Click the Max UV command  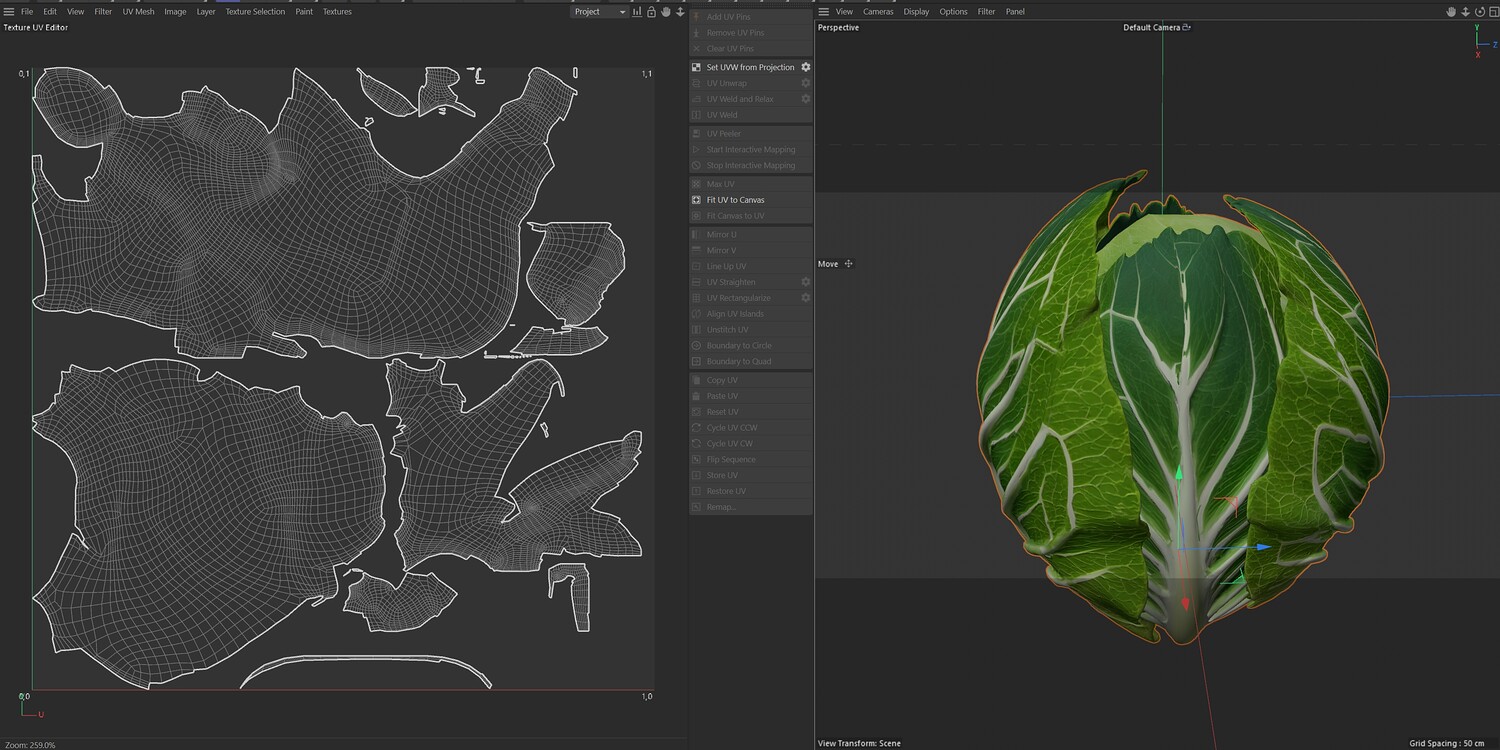pos(750,184)
